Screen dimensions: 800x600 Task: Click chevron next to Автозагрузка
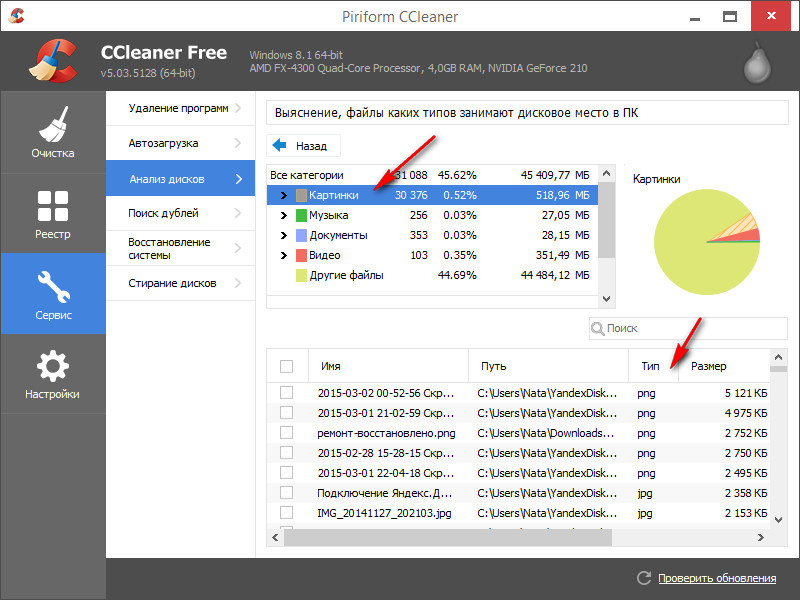[x=238, y=143]
